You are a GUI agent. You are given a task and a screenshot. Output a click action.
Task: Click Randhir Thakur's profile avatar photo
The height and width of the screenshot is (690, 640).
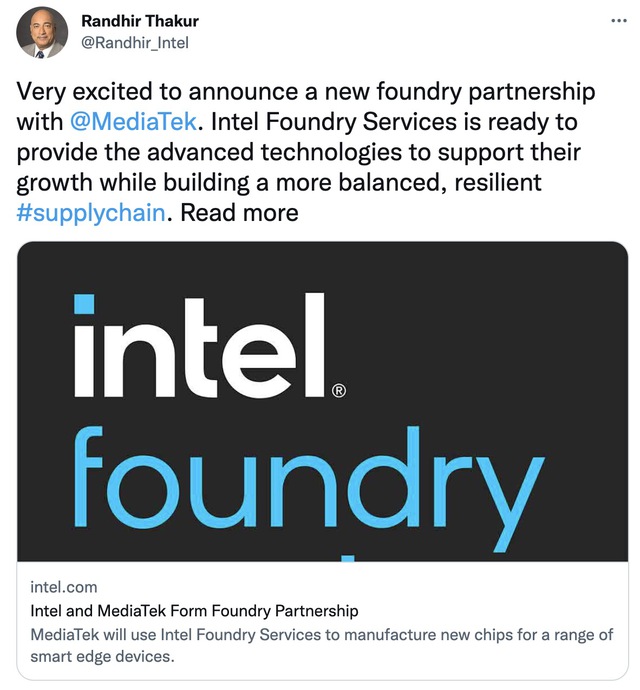click(42, 33)
